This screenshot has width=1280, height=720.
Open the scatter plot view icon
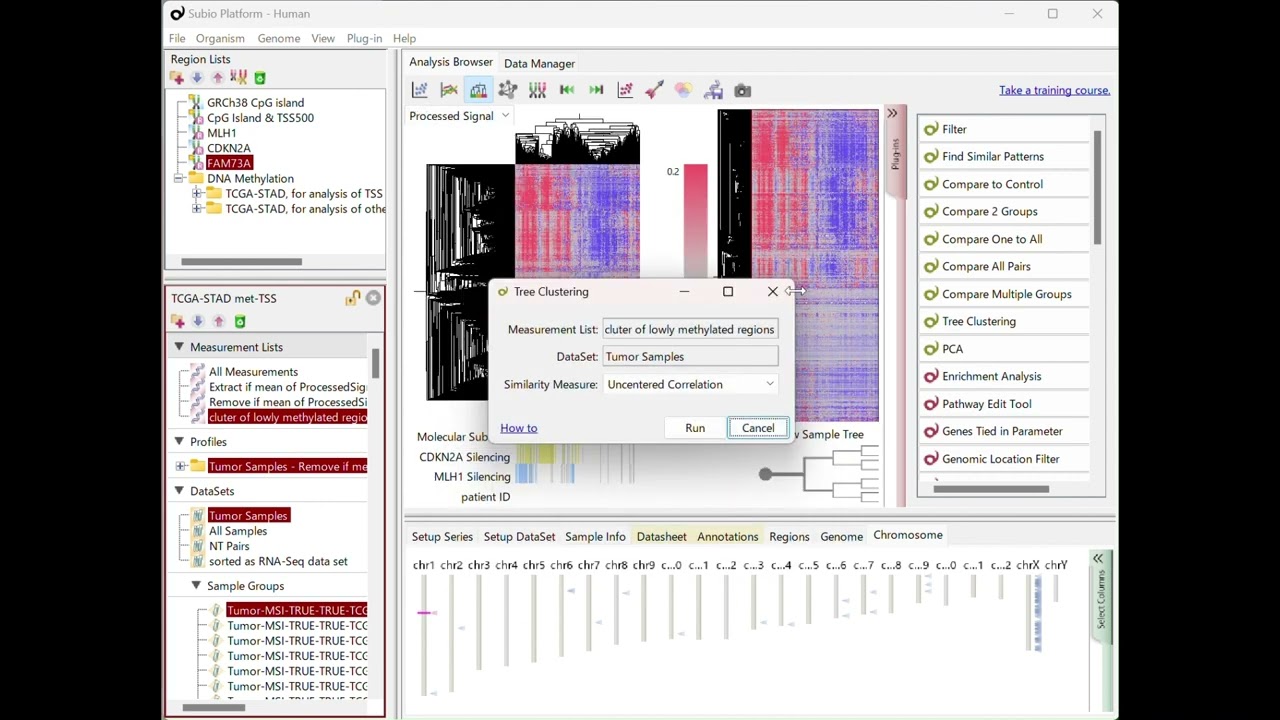tap(420, 90)
